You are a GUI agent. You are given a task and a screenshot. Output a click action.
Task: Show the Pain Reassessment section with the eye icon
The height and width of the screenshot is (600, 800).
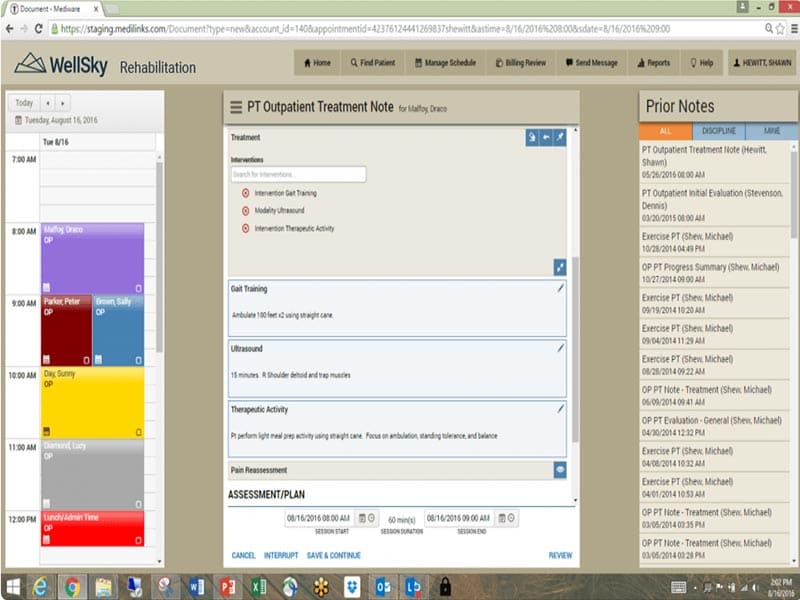tap(560, 470)
